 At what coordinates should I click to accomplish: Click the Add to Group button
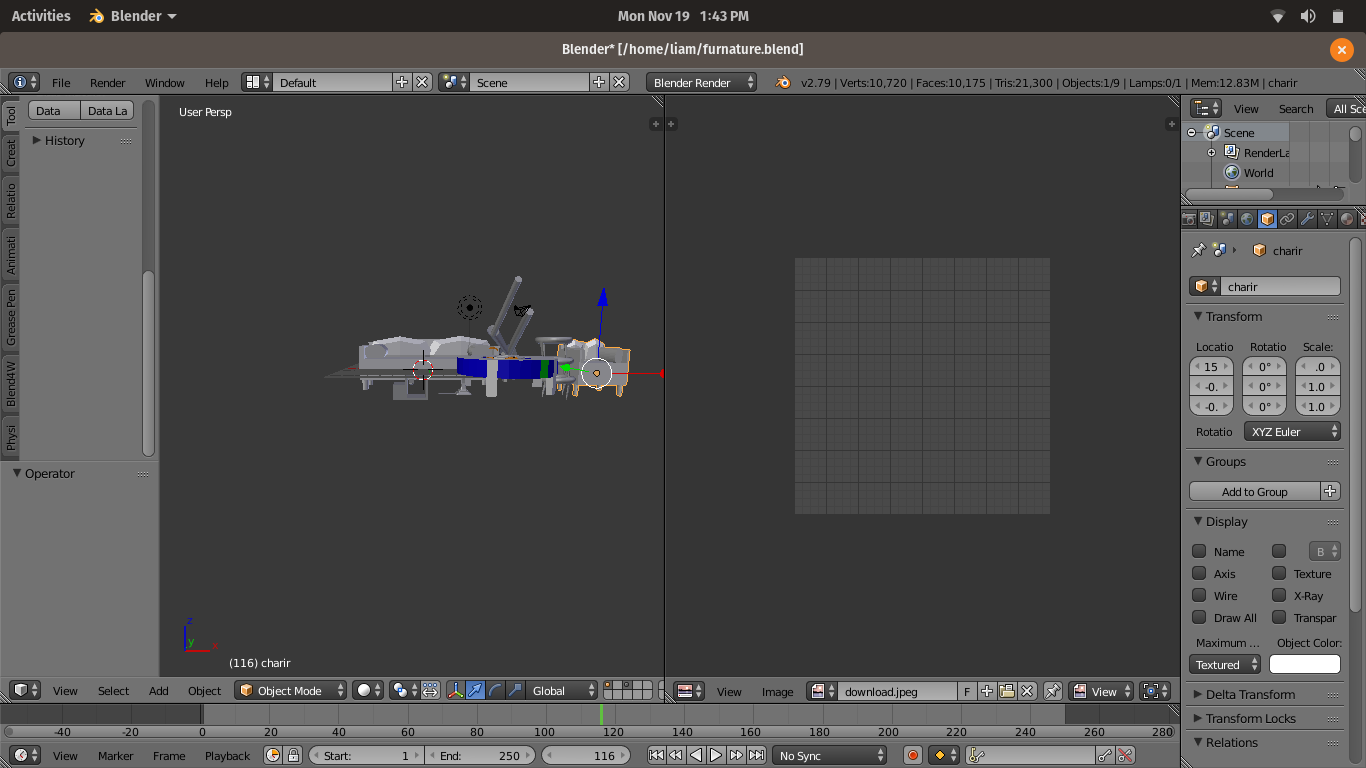pos(1254,491)
